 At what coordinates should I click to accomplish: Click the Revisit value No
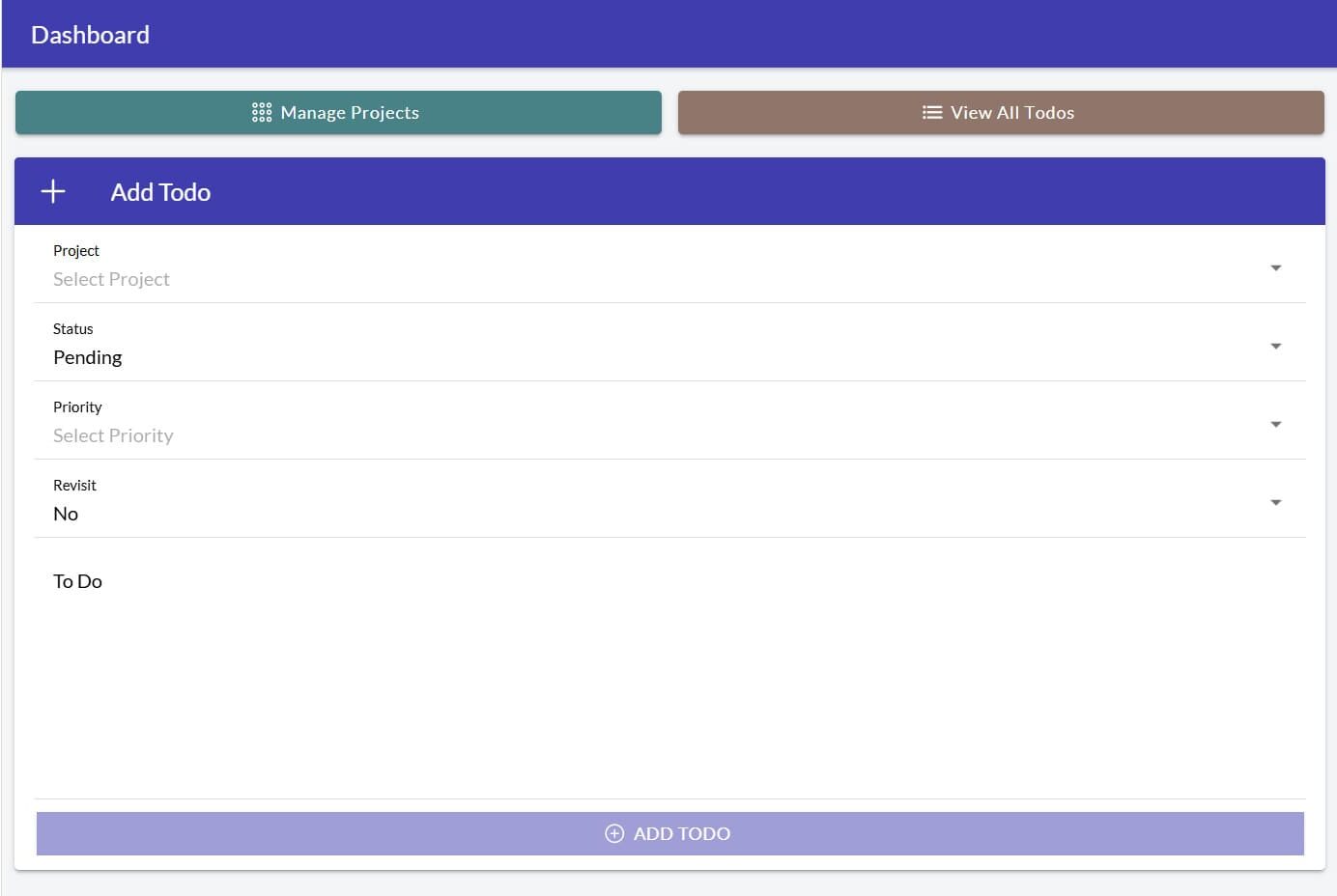(x=66, y=515)
